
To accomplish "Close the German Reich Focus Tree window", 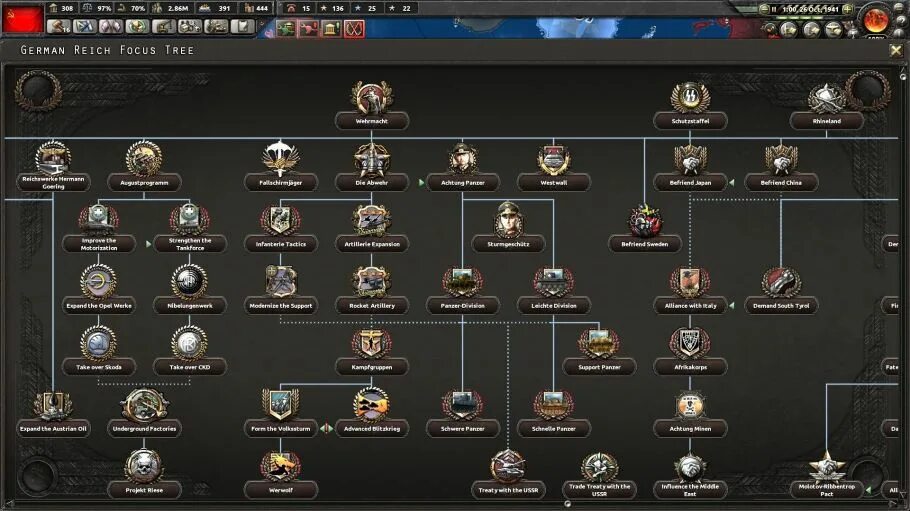I will 895,51.
